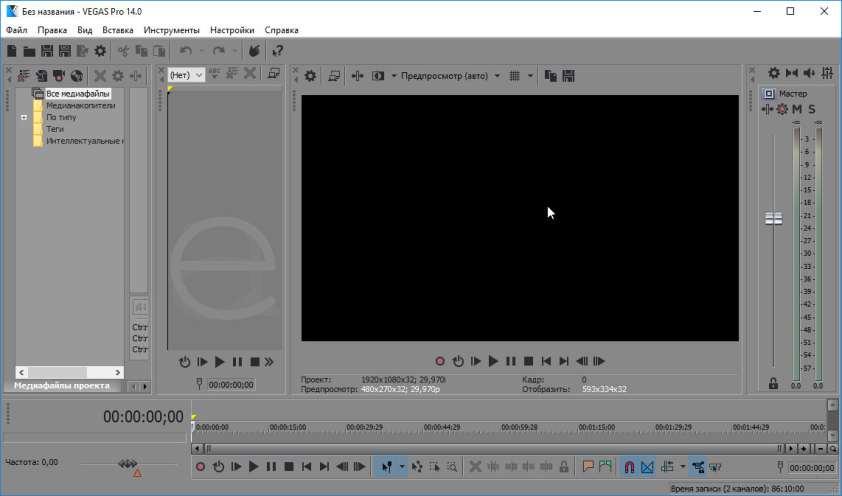
Task: Open master bus audio properties gear
Action: click(x=774, y=72)
